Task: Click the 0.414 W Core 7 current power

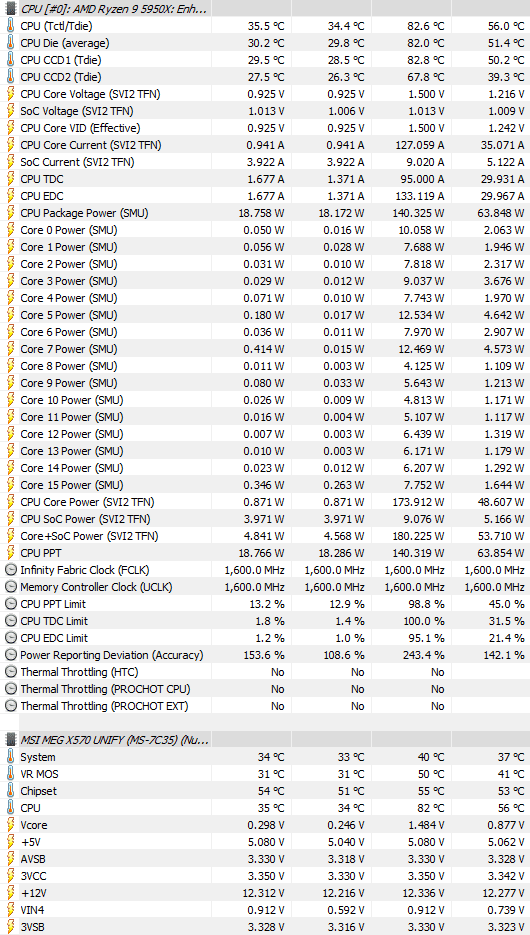Action: coord(264,349)
